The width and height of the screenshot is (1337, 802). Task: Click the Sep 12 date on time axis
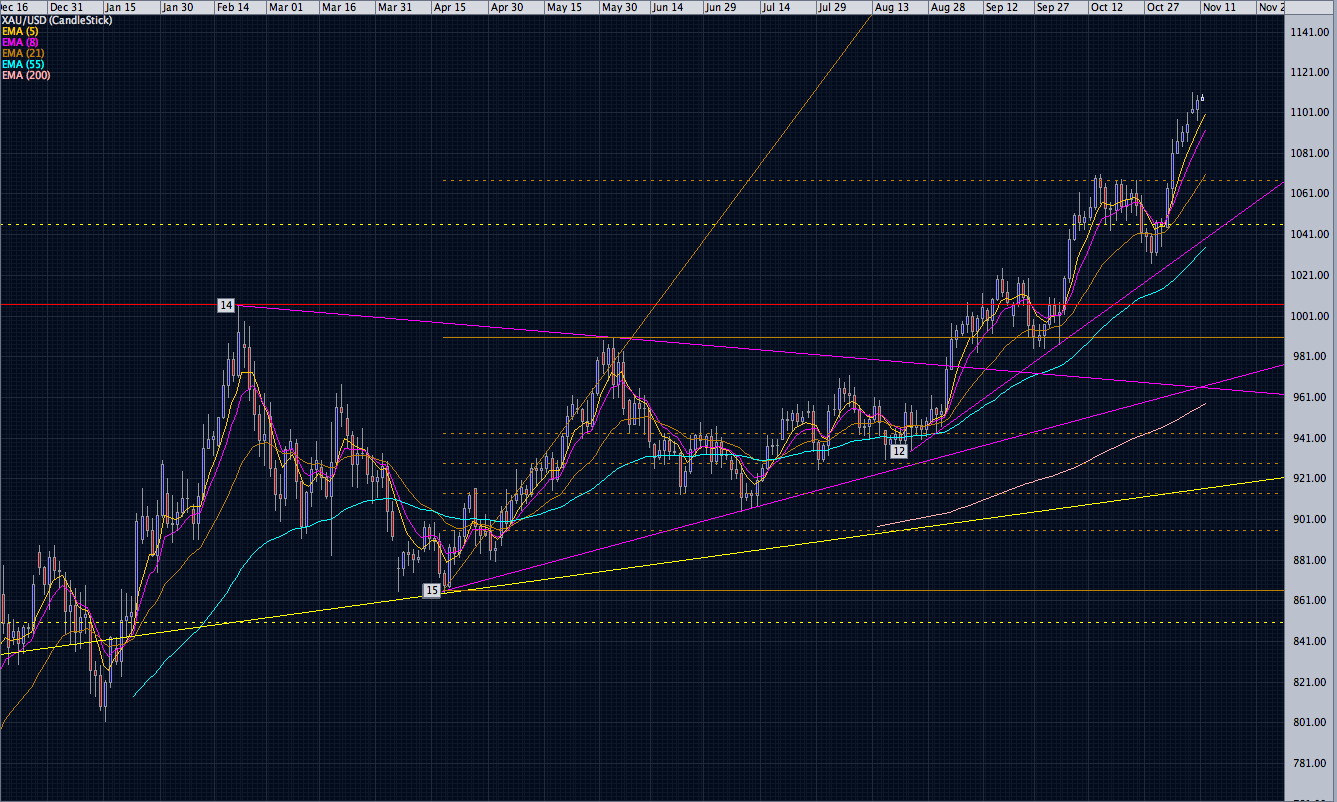click(x=1001, y=7)
